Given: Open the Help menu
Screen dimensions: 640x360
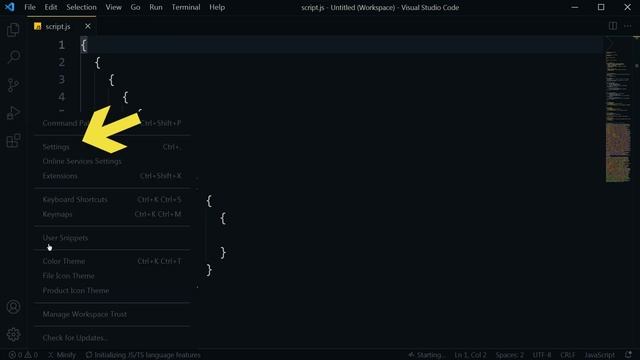Looking at the screenshot, I should point(217,7).
